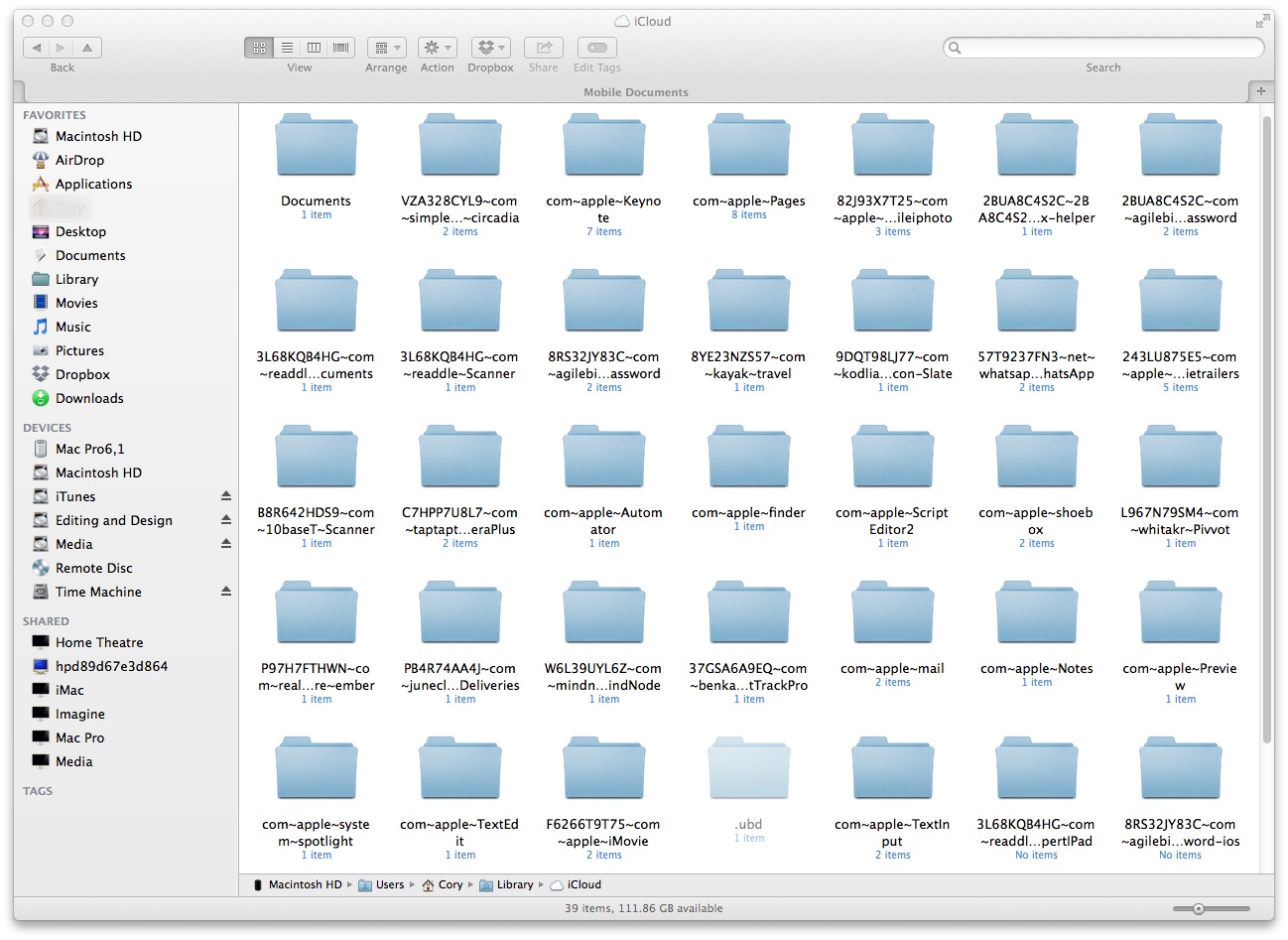Go forward to next folder
1288x940 pixels.
62,48
